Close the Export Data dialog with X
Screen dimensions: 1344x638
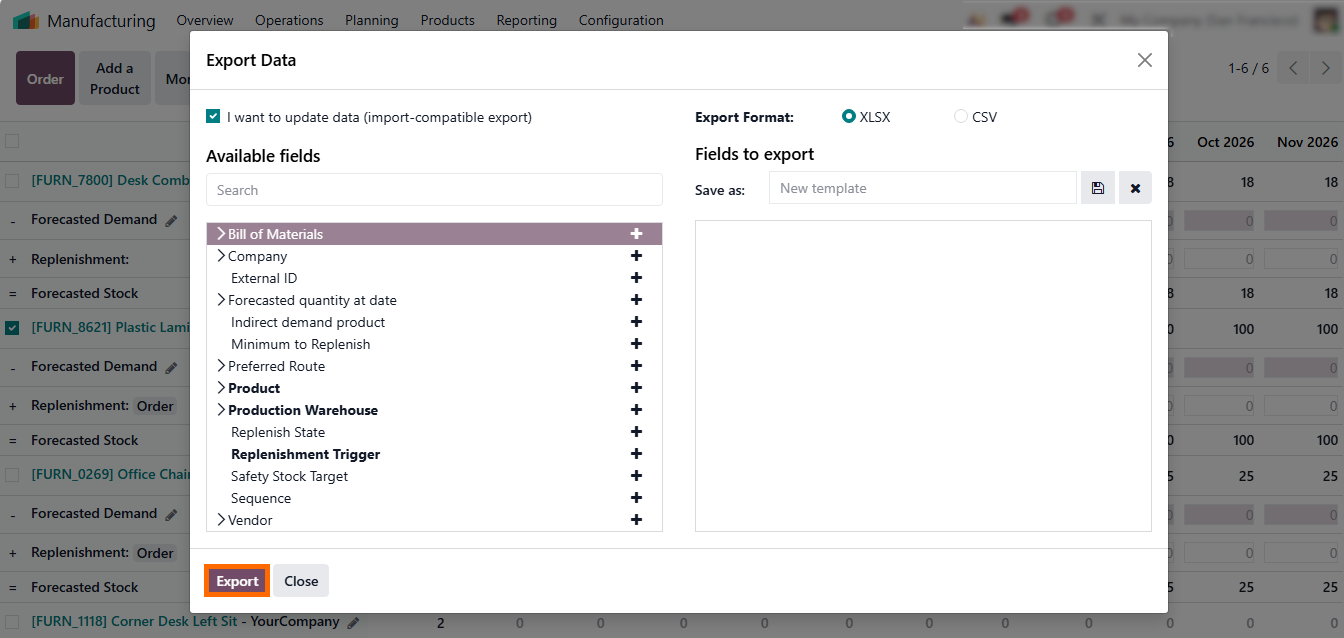pos(1145,60)
